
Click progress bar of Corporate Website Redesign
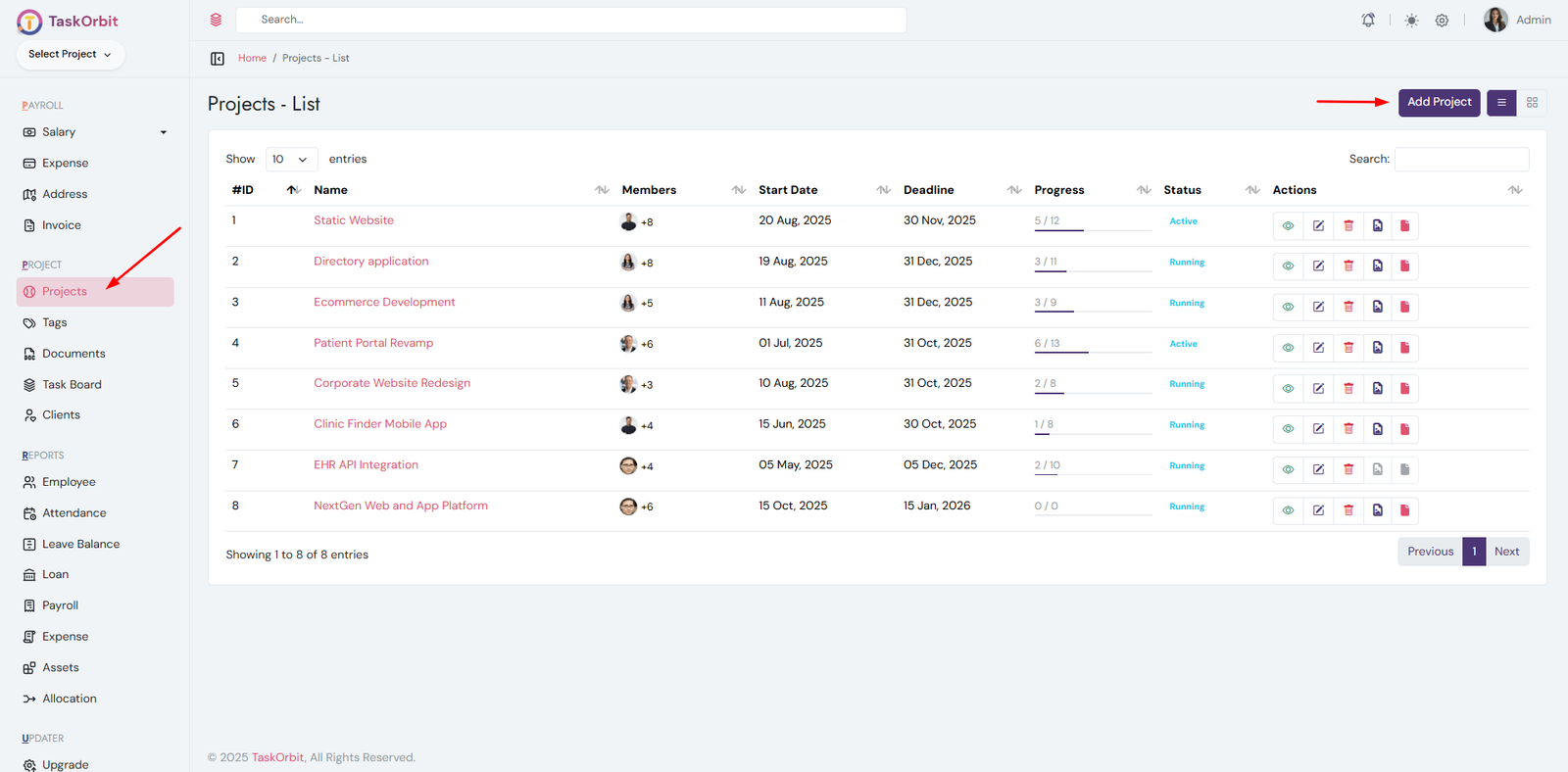pyautogui.click(x=1092, y=393)
